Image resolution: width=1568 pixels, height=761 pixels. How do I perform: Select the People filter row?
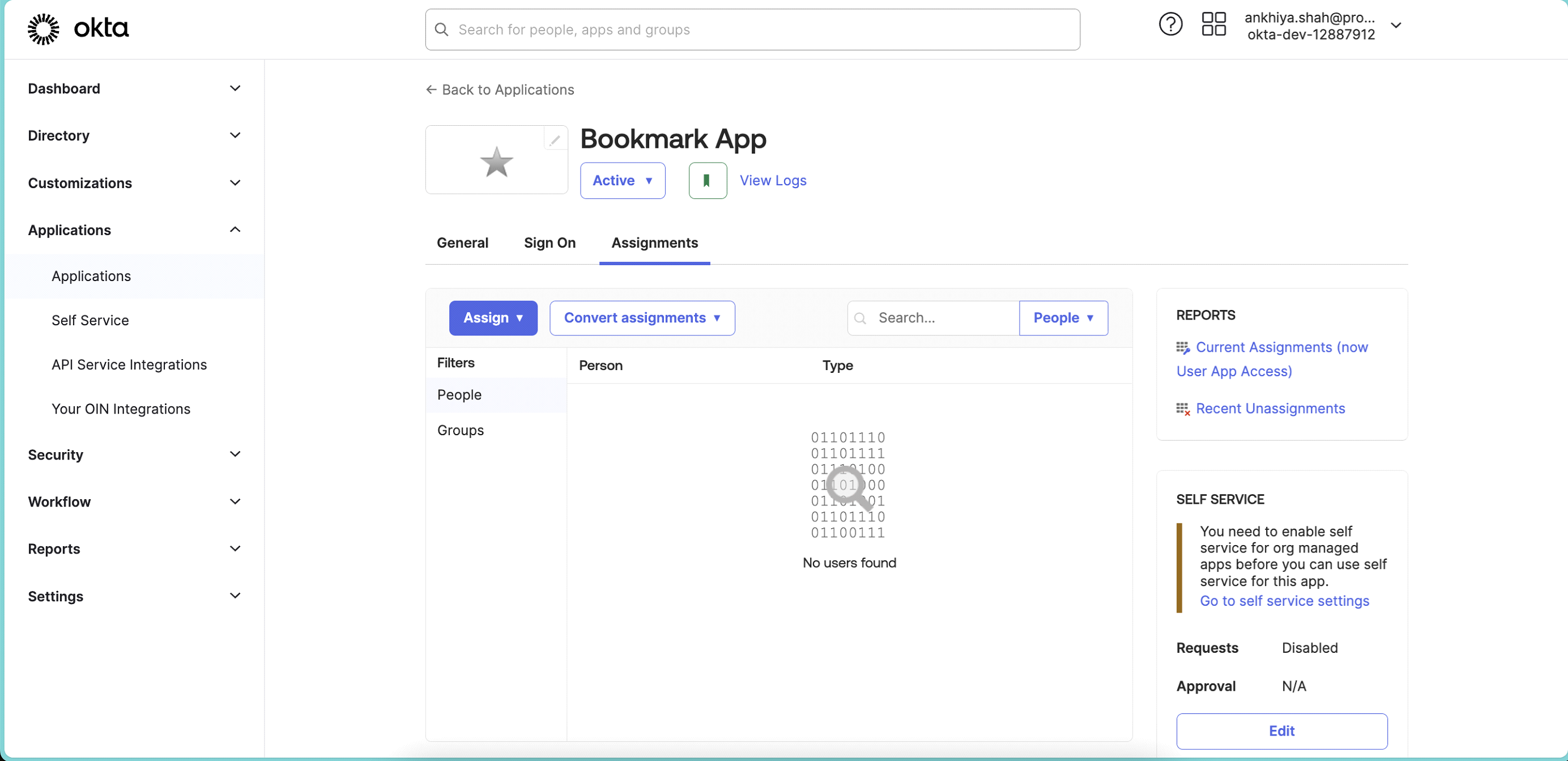pos(459,394)
